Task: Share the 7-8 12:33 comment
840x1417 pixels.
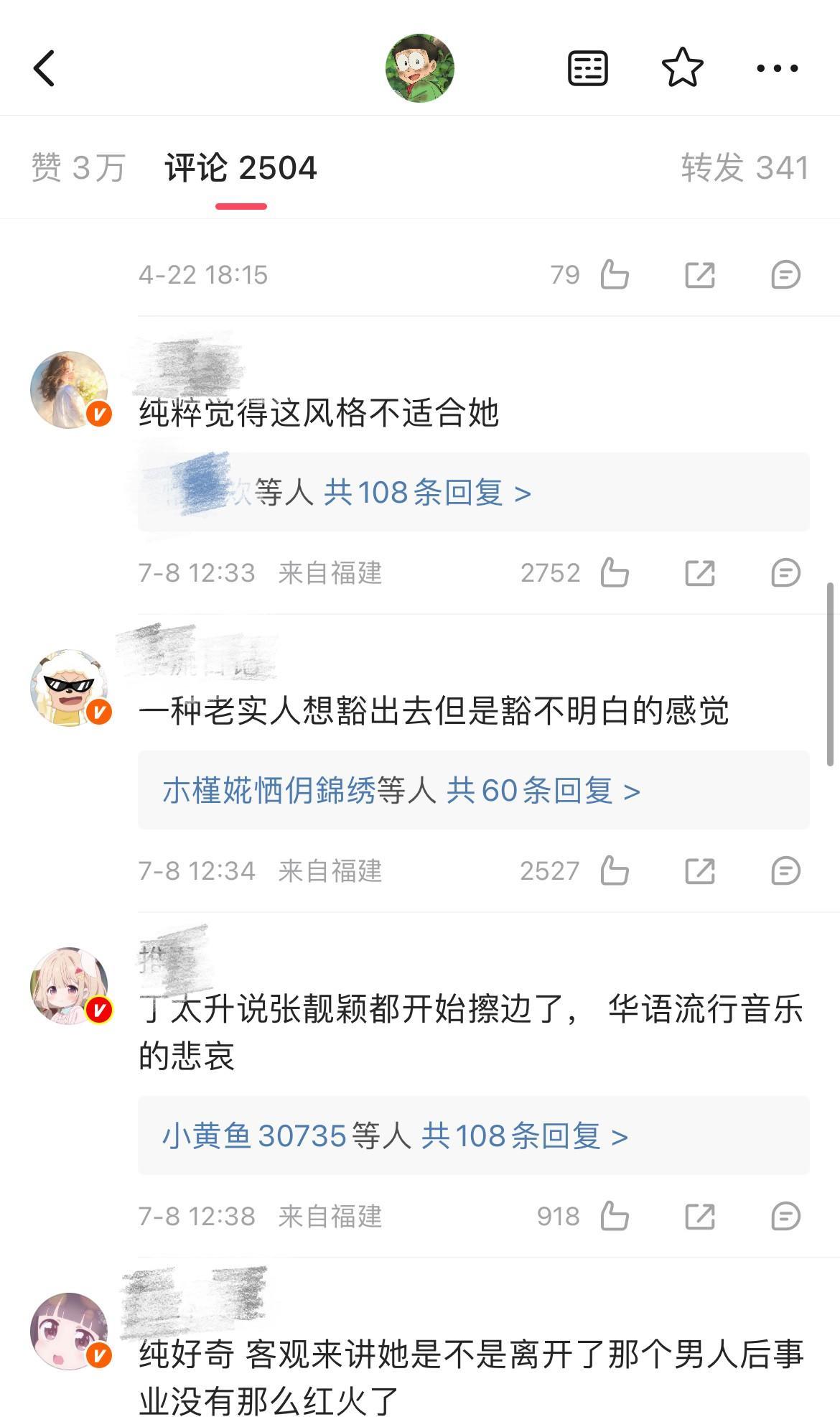Action: [700, 573]
